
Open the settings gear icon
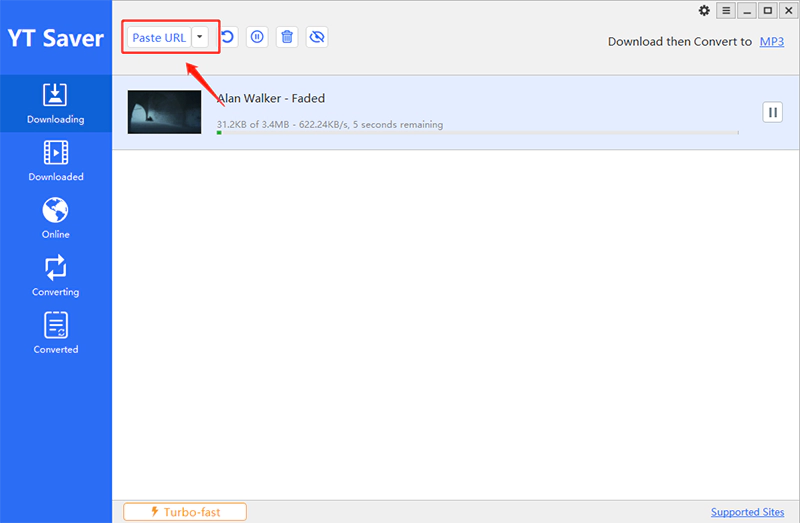[x=704, y=11]
